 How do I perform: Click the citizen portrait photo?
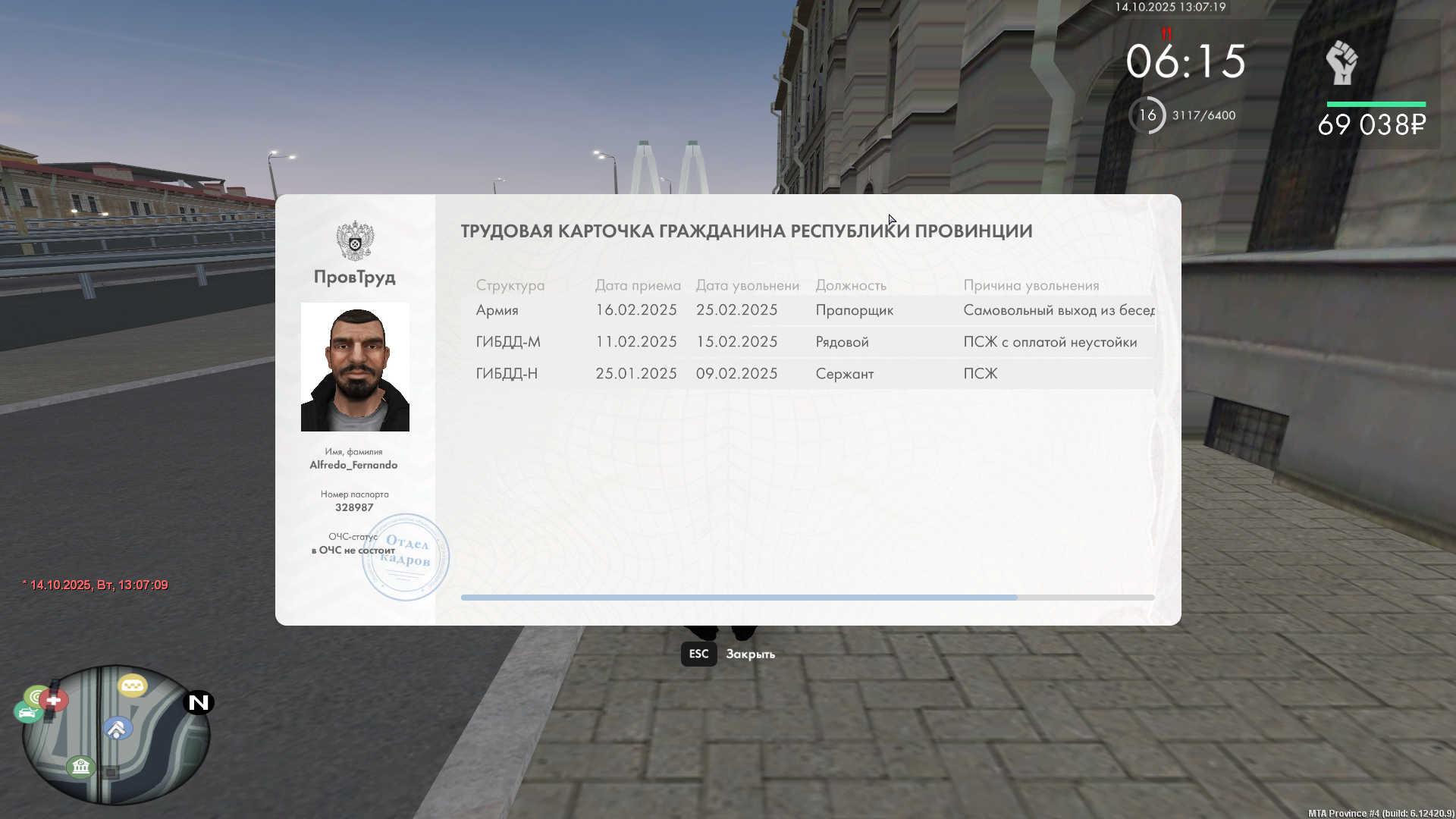pyautogui.click(x=355, y=367)
